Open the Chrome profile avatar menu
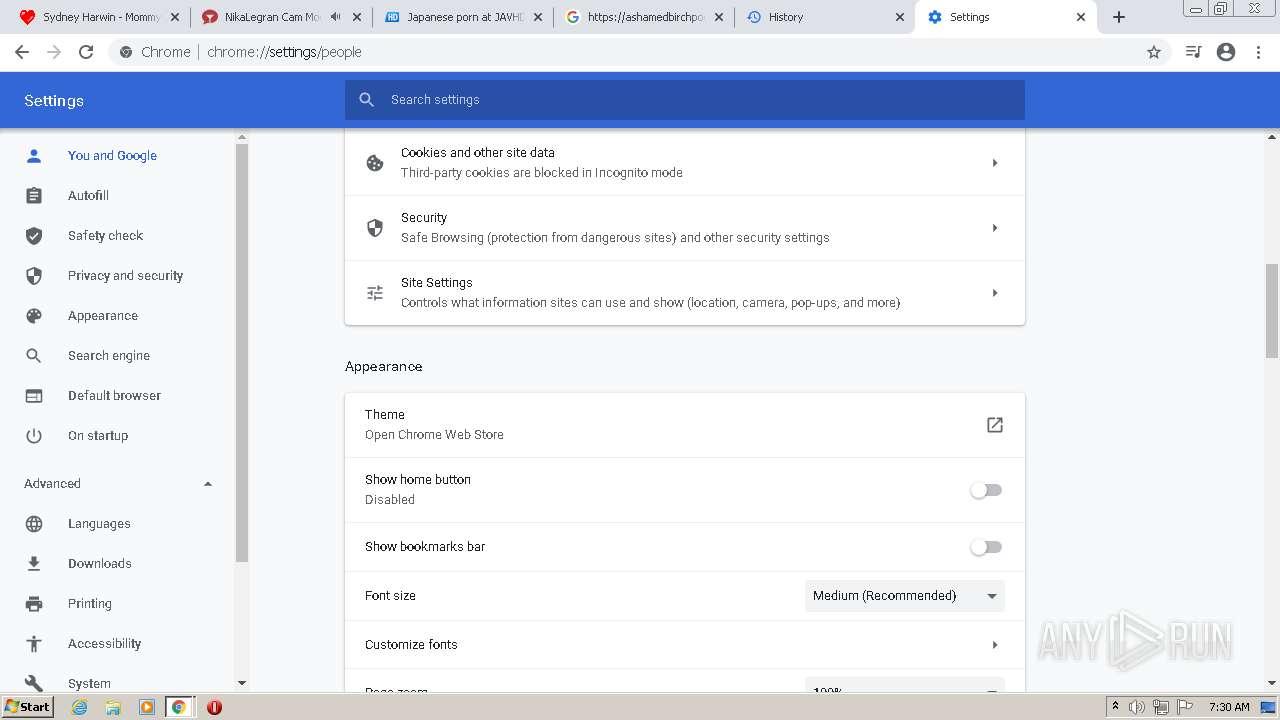Screen dimensions: 1280x720 (x=1226, y=52)
